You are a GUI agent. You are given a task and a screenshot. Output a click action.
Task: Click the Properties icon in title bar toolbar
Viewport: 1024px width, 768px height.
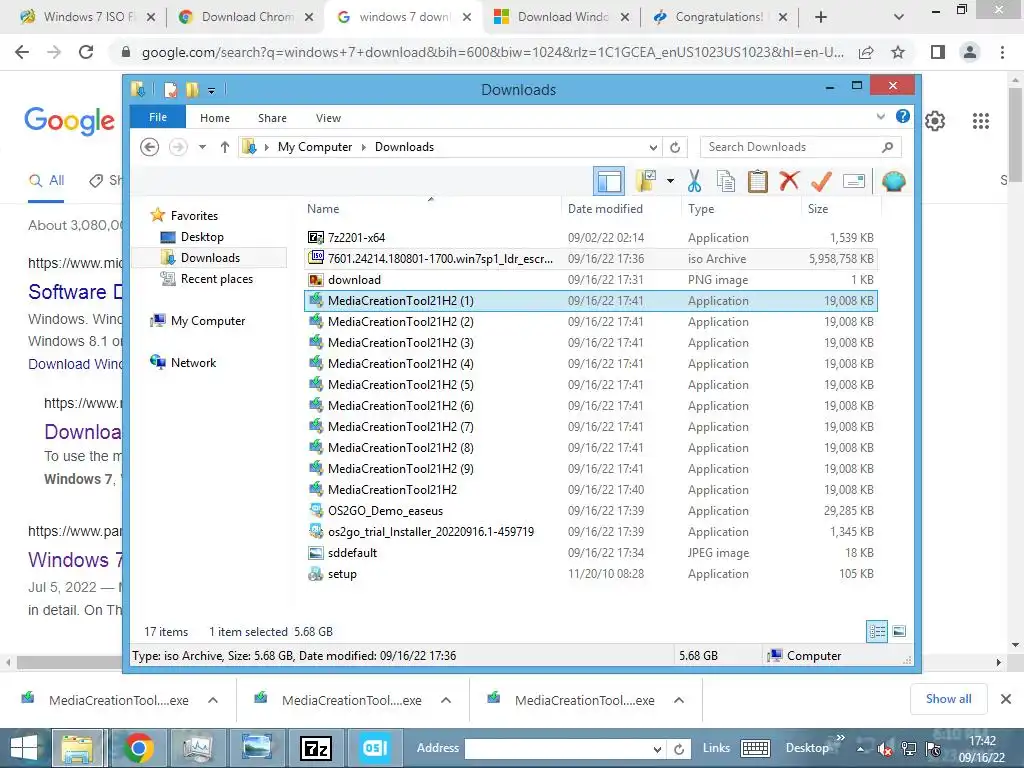coord(171,89)
